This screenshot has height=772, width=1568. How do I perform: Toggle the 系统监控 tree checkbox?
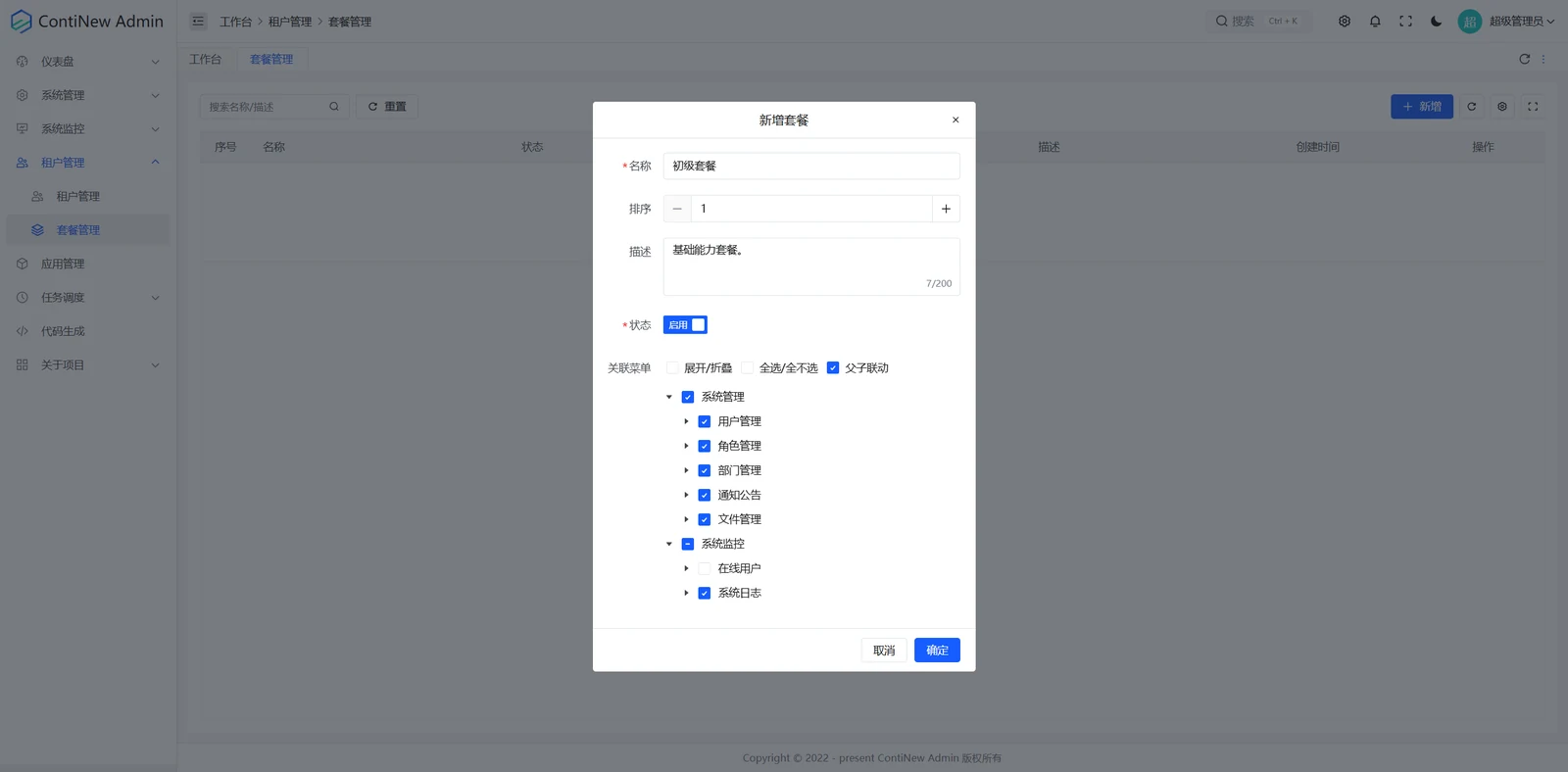688,544
